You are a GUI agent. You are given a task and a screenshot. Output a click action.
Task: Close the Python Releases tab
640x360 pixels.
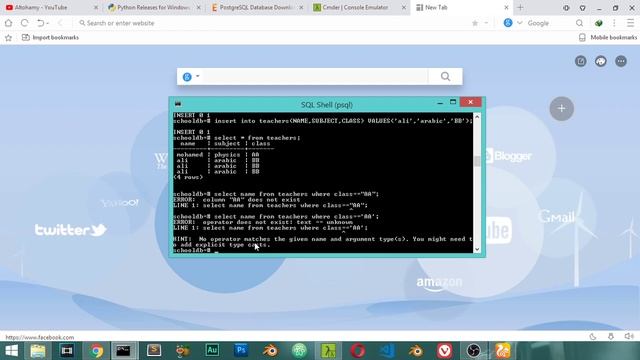coord(198,7)
